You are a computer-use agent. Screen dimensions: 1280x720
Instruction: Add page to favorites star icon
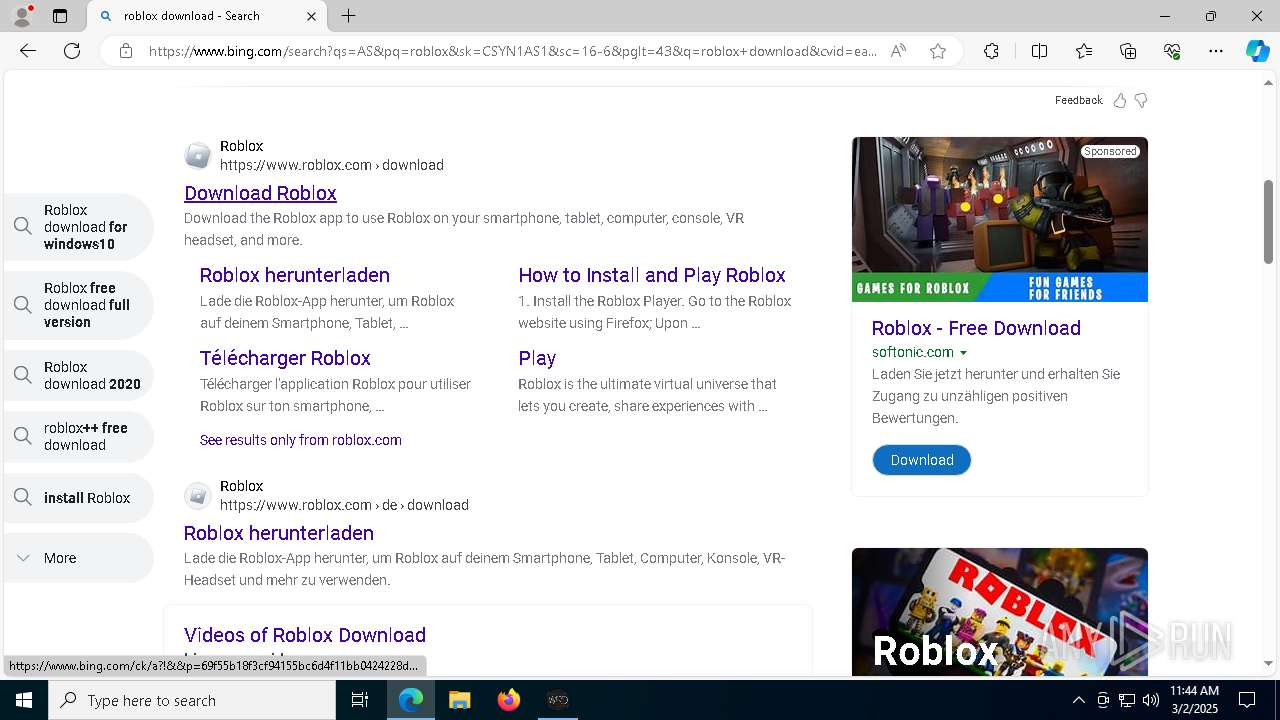938,51
